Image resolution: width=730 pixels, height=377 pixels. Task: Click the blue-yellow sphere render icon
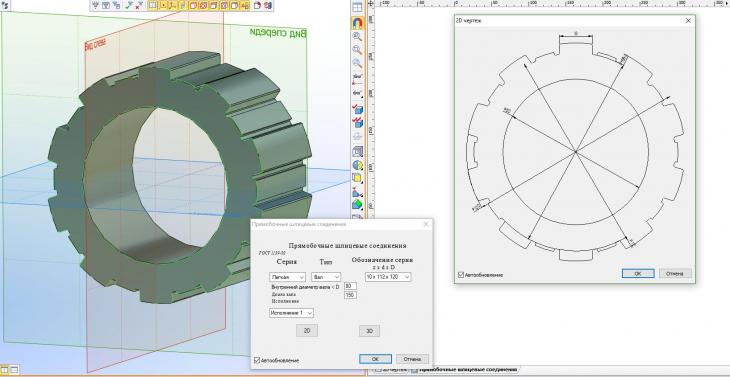click(x=358, y=165)
